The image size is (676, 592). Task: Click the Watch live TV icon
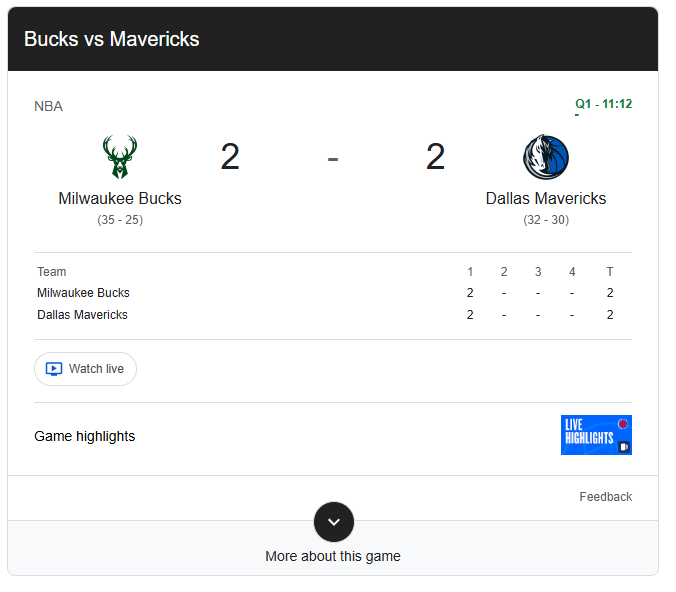click(54, 369)
